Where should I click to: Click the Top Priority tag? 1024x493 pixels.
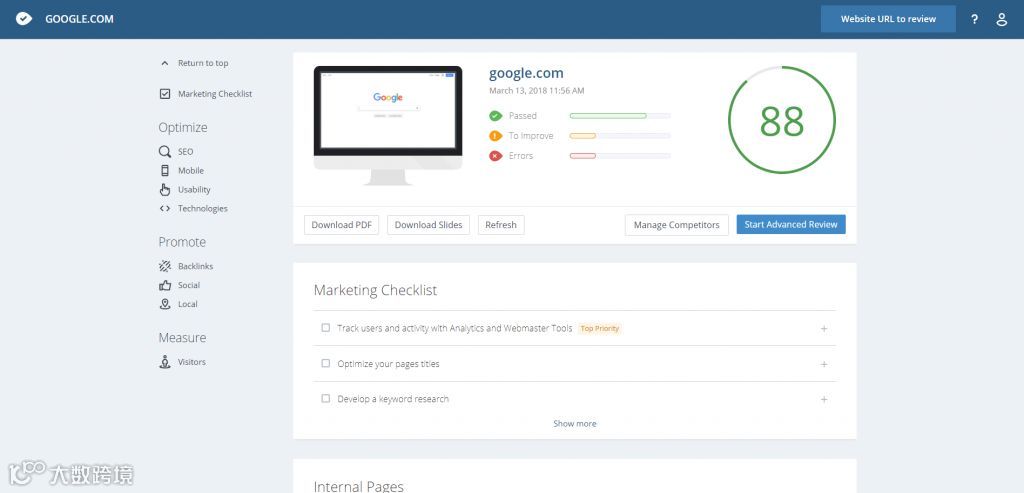600,328
